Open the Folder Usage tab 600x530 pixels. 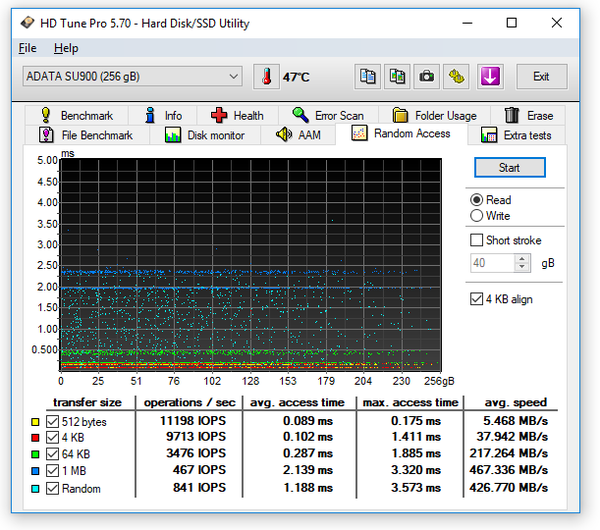435,115
